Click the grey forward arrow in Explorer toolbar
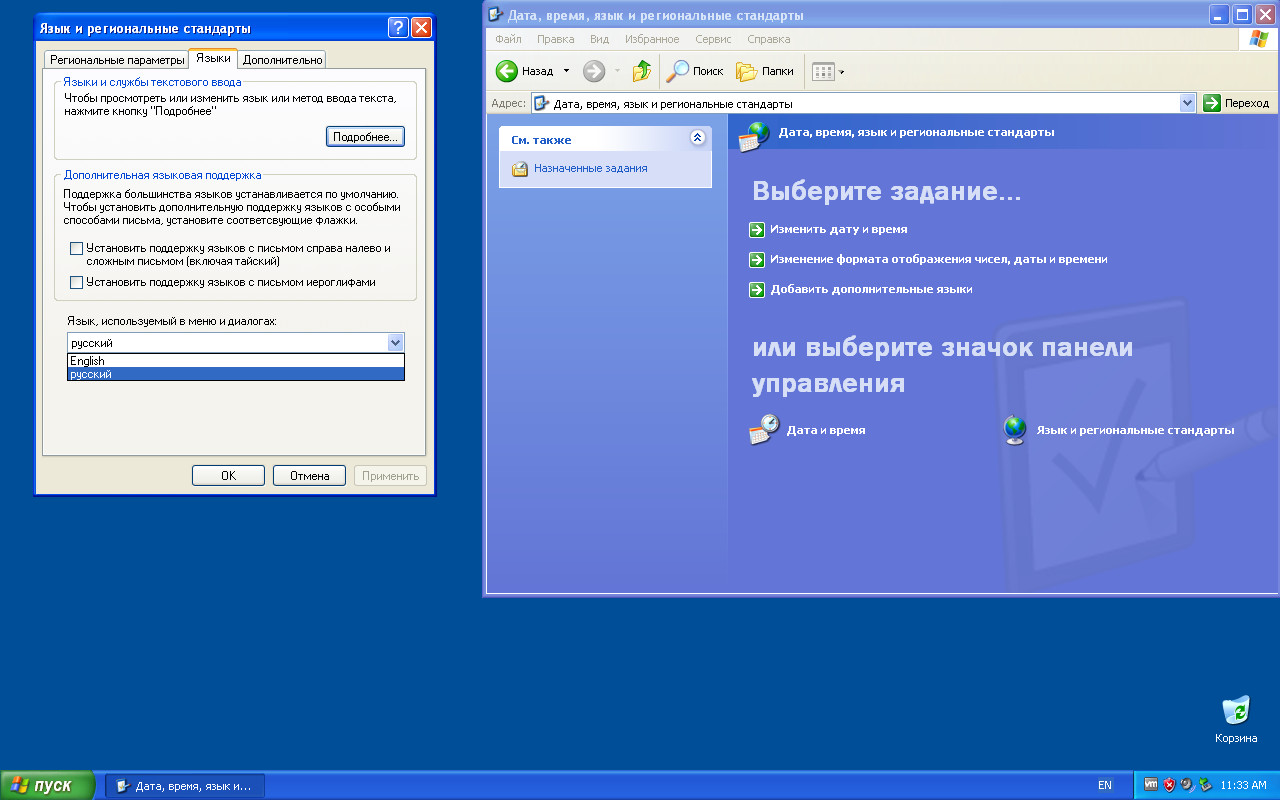 (594, 71)
